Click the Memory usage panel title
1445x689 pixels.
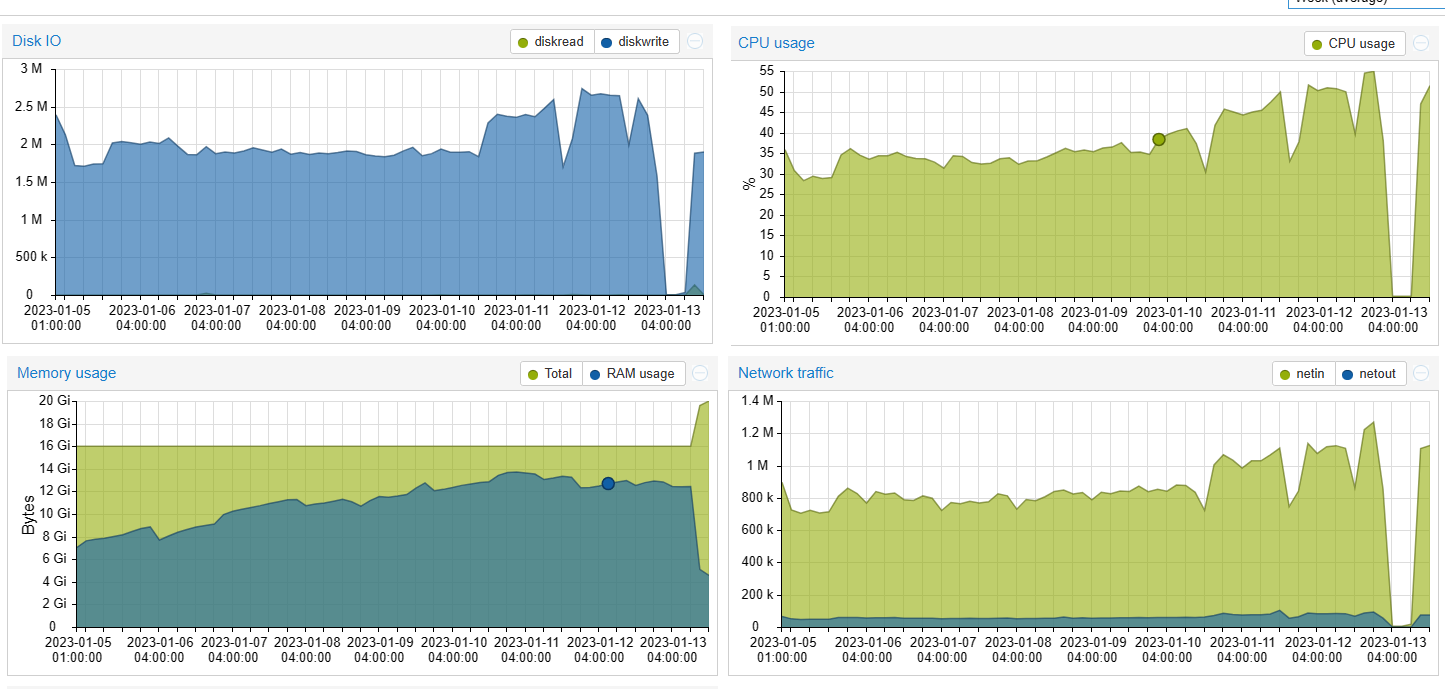[x=66, y=373]
